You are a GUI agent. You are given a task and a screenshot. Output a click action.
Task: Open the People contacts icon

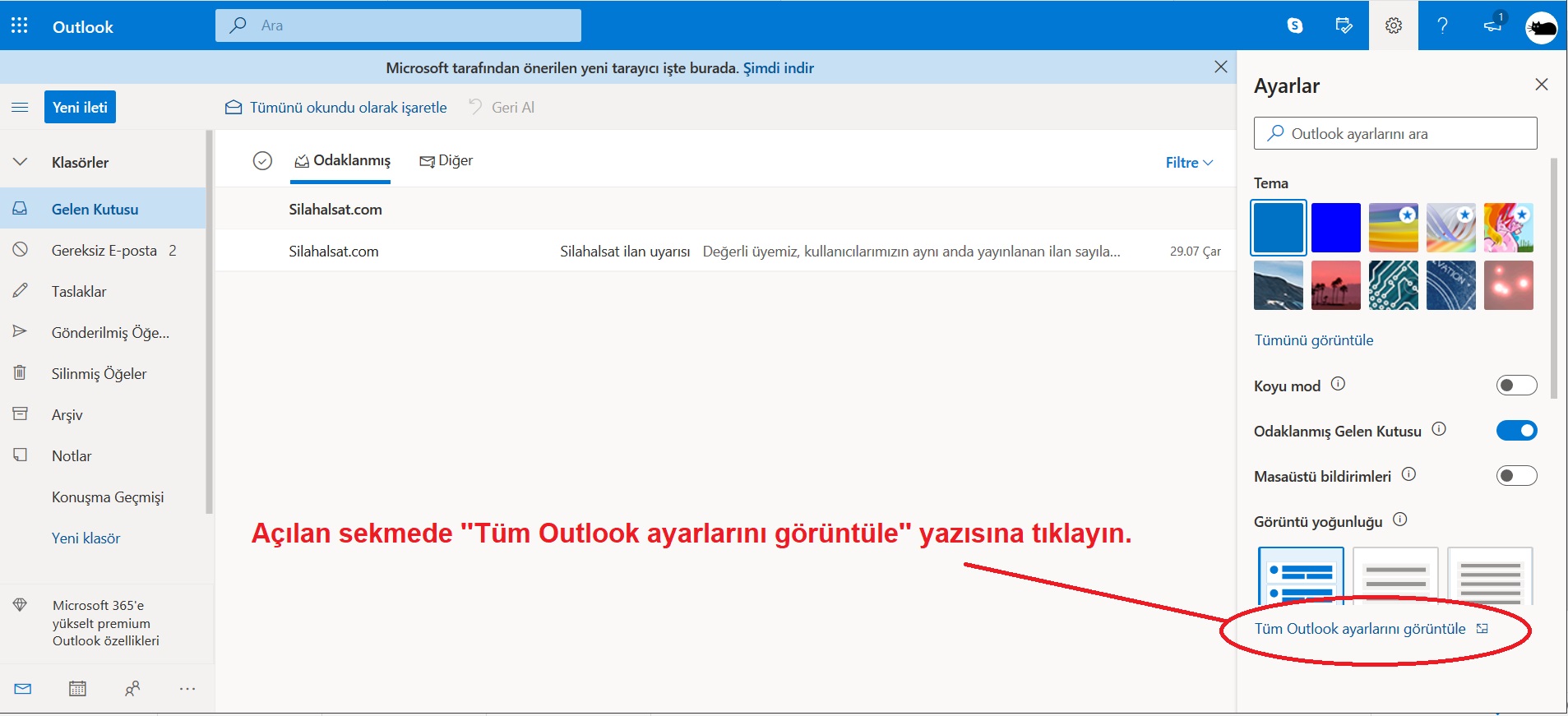coord(132,689)
